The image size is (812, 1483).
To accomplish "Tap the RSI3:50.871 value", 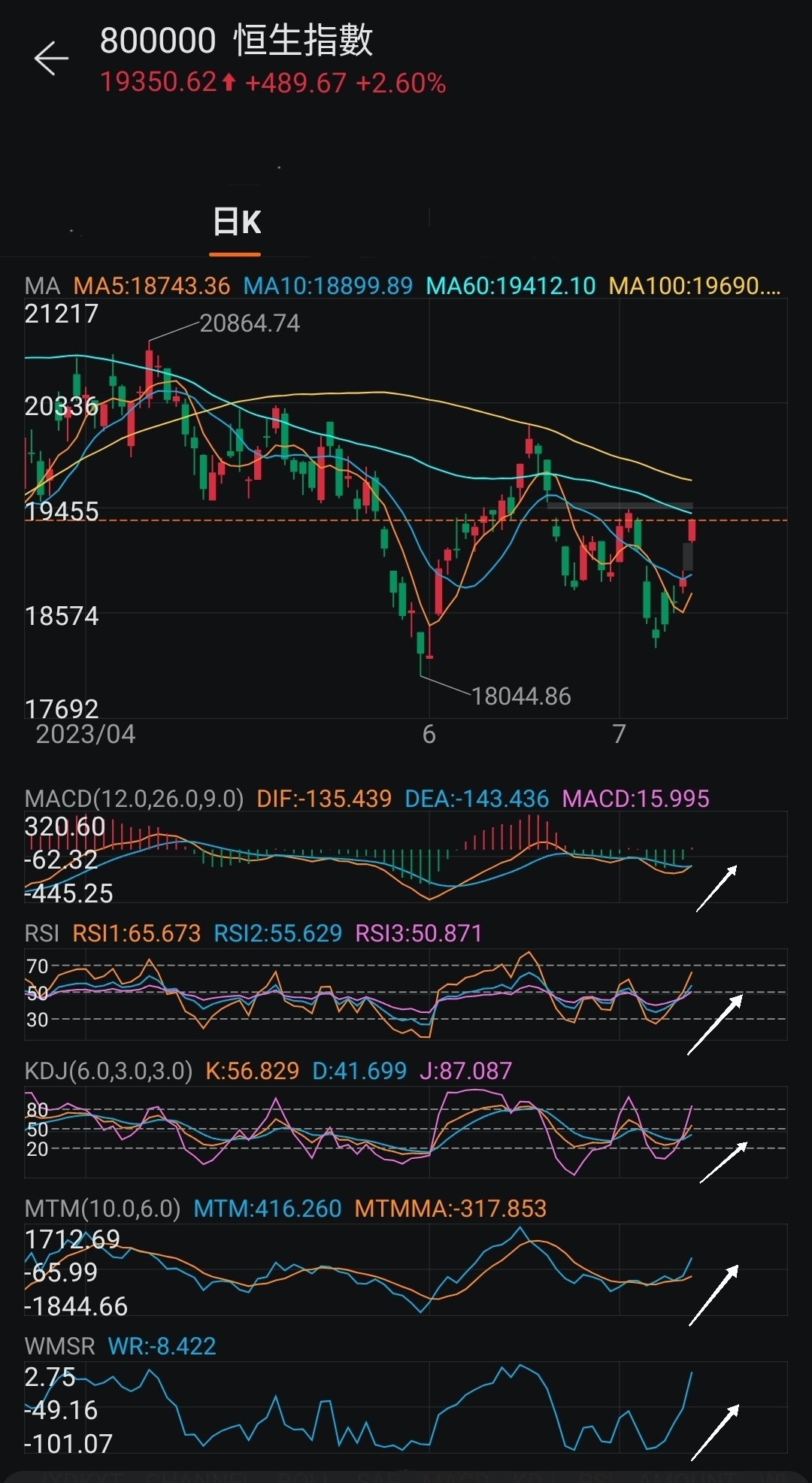I will (419, 933).
